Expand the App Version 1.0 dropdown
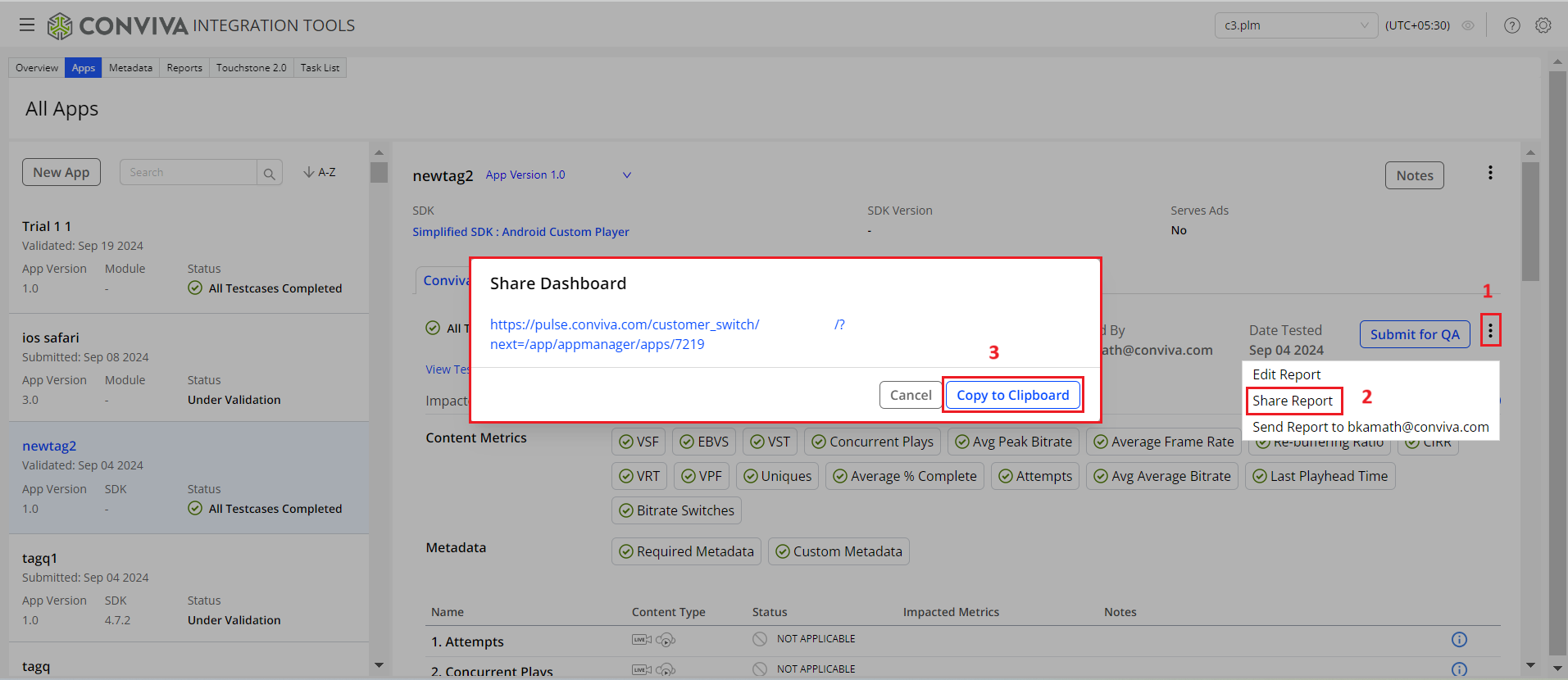Viewport: 1568px width, 680px height. (x=558, y=175)
